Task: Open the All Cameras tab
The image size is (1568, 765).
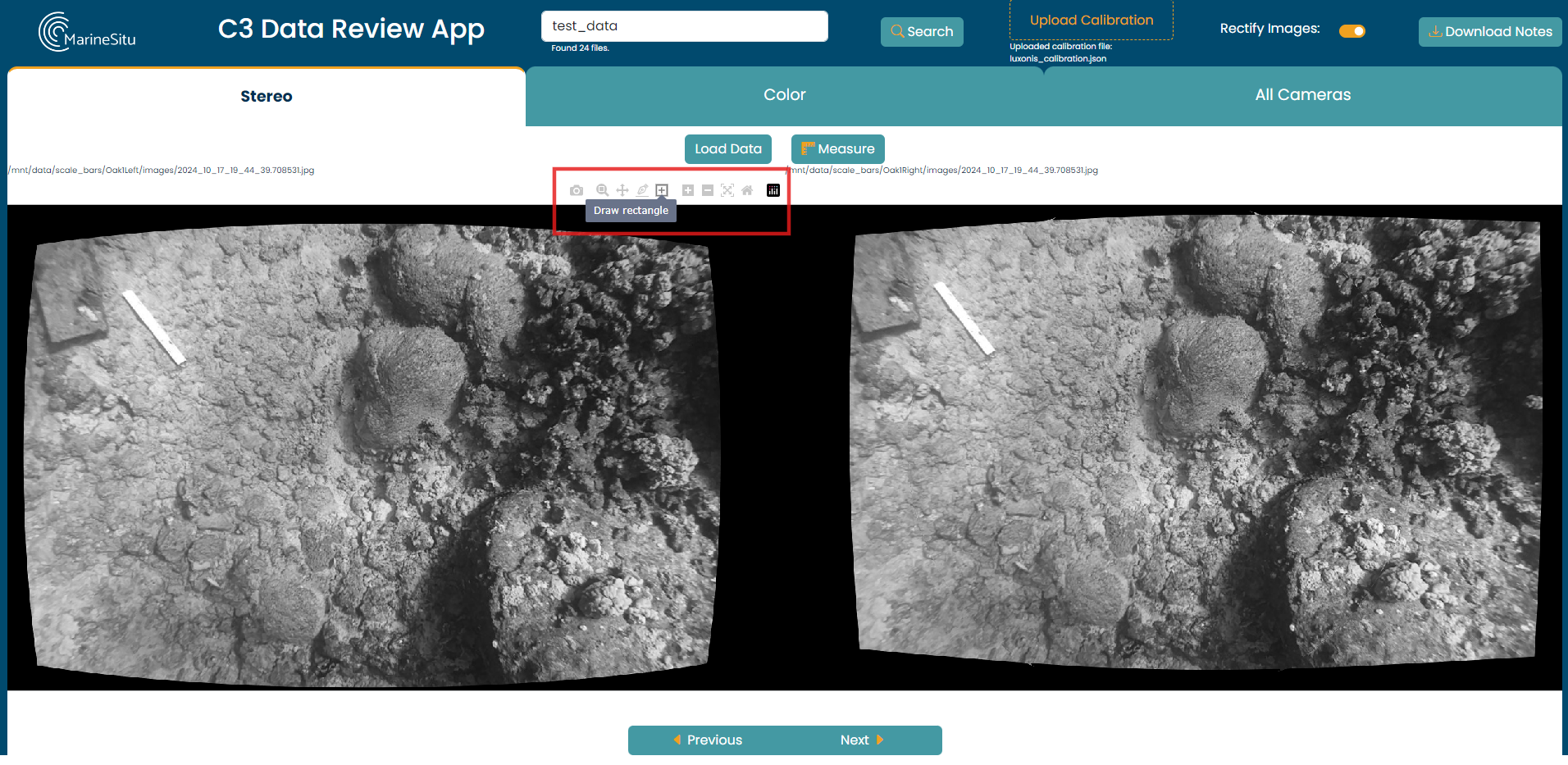Action: click(1302, 95)
